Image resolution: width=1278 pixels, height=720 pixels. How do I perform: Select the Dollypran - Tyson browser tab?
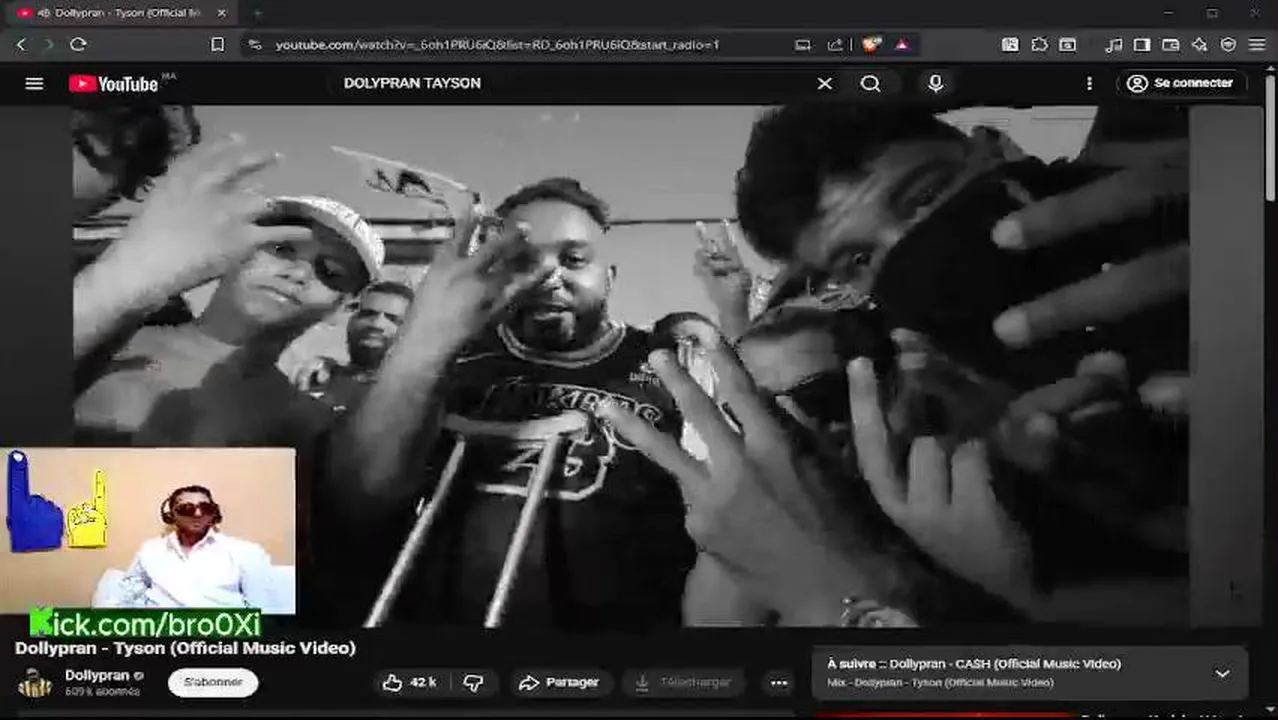pyautogui.click(x=123, y=13)
